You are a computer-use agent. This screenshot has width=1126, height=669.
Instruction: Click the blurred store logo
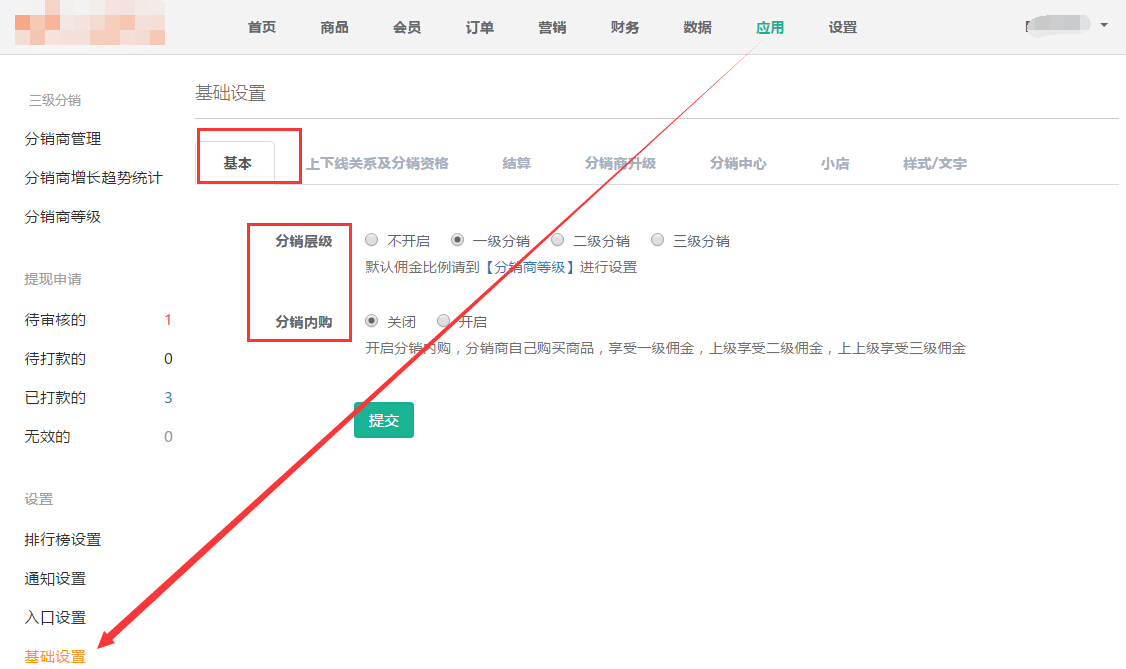tap(90, 27)
